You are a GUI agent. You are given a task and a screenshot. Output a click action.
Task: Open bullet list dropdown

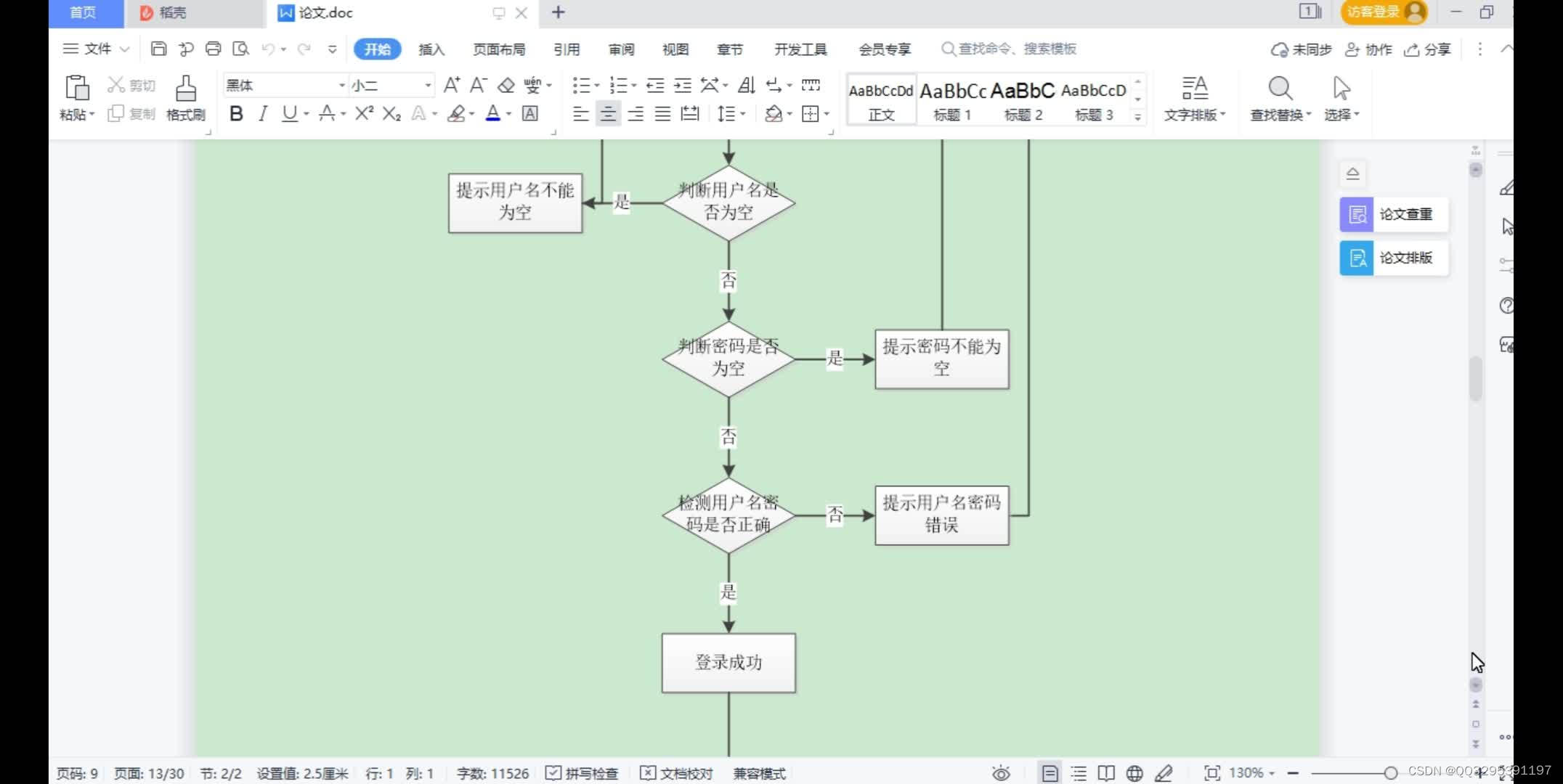click(597, 86)
